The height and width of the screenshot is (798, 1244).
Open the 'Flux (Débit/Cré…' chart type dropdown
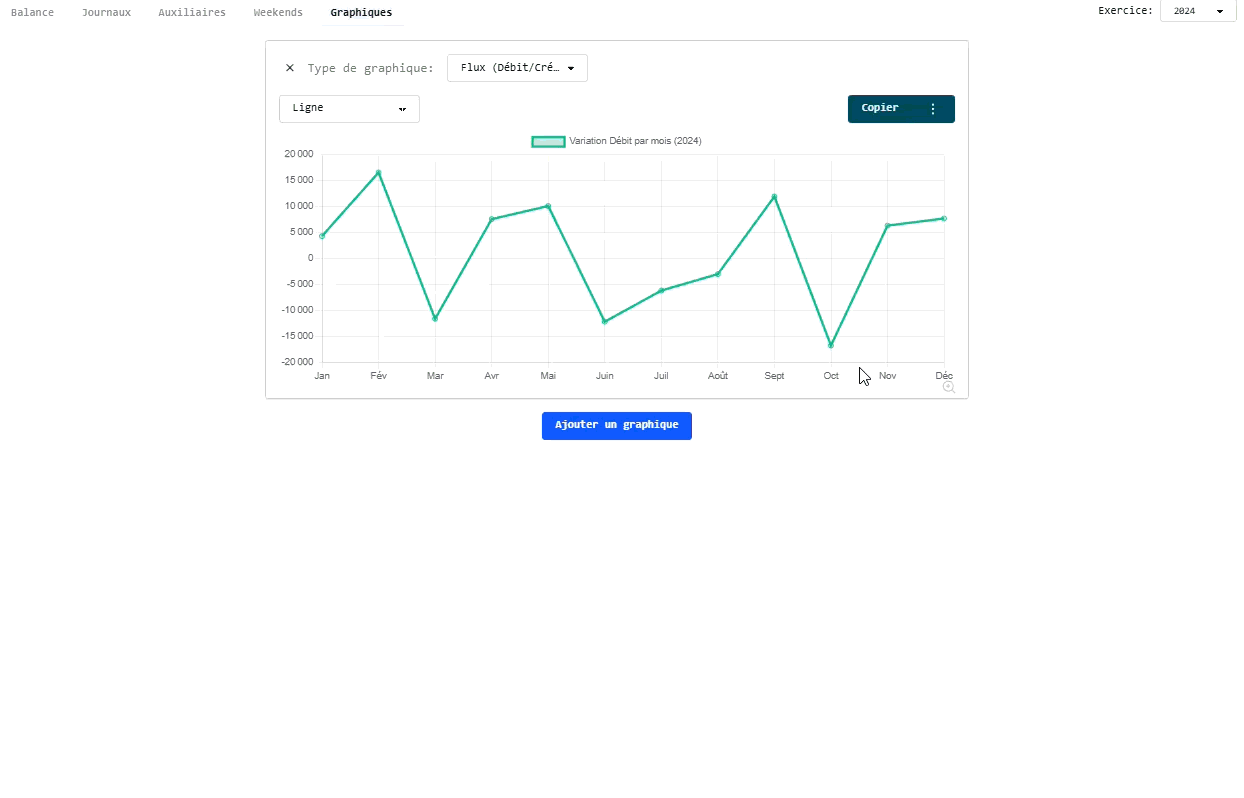click(x=517, y=67)
